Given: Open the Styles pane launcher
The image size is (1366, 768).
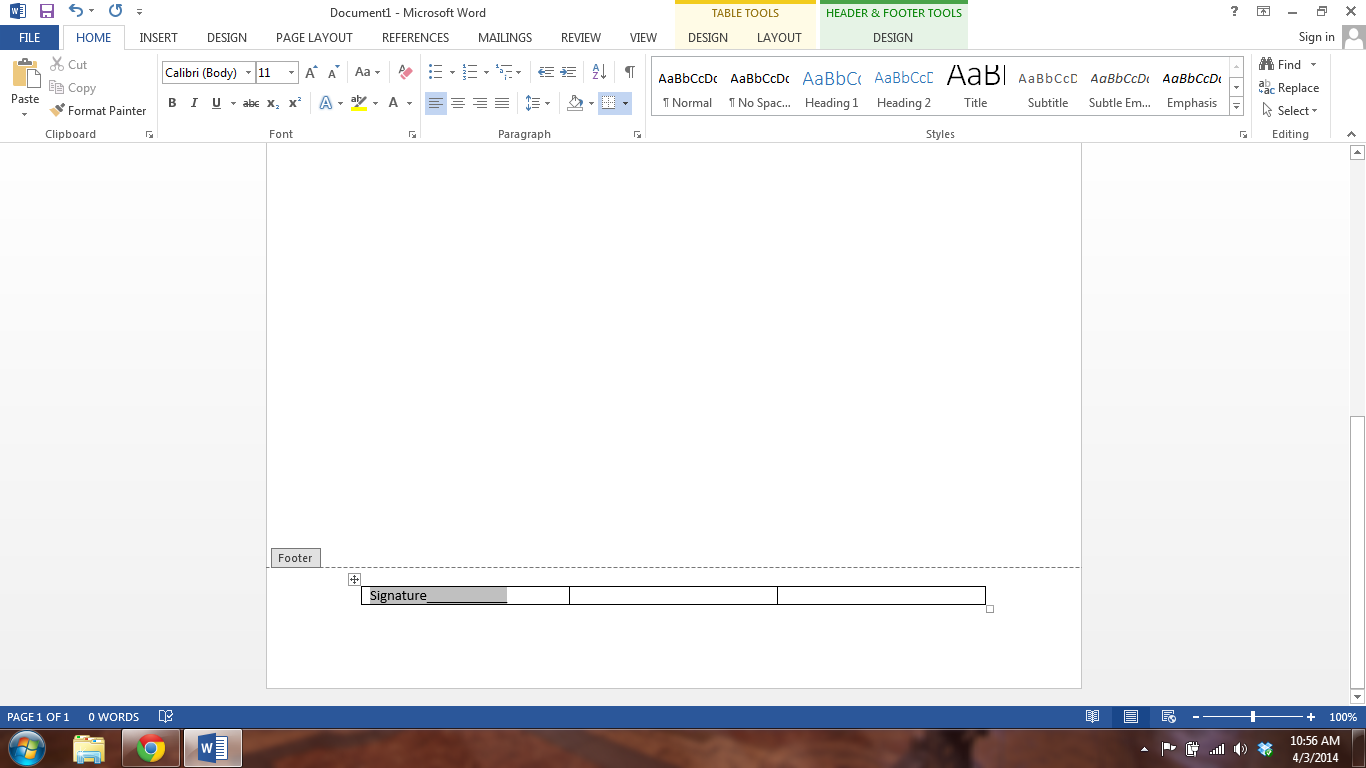Looking at the screenshot, I should (1243, 134).
